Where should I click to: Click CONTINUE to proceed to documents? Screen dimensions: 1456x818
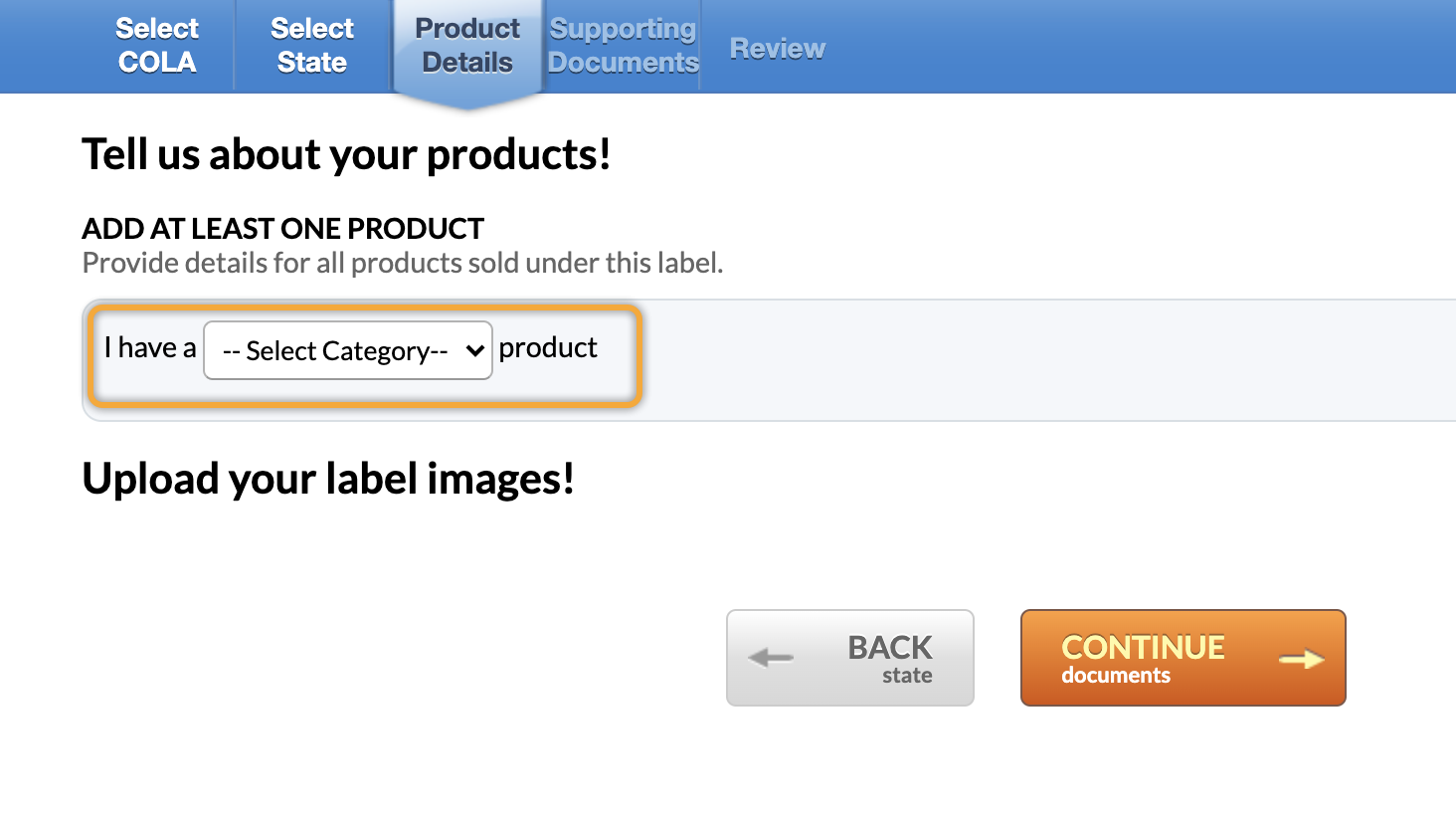click(1182, 657)
